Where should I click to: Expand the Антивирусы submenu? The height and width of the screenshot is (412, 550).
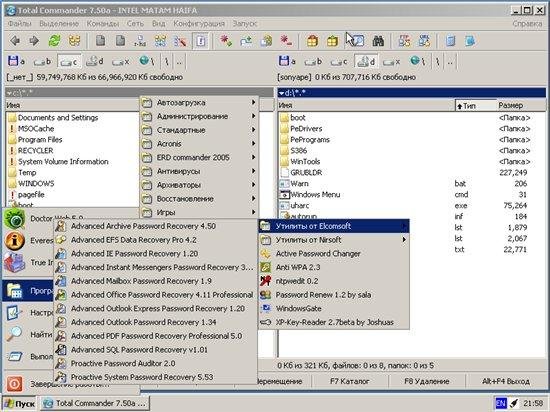(199, 171)
